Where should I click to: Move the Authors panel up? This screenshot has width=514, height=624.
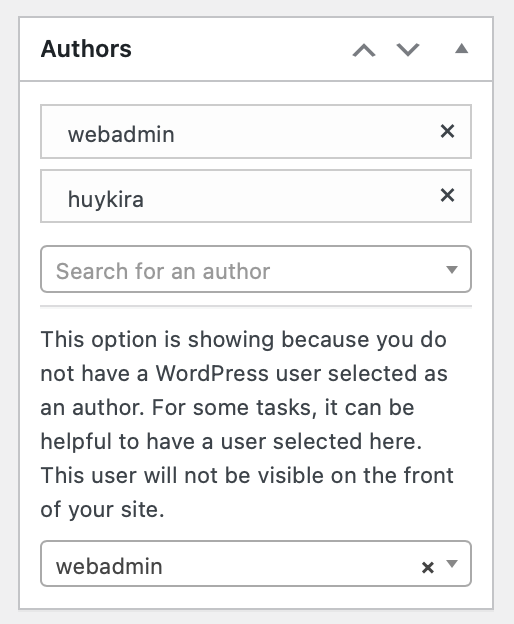(x=364, y=50)
